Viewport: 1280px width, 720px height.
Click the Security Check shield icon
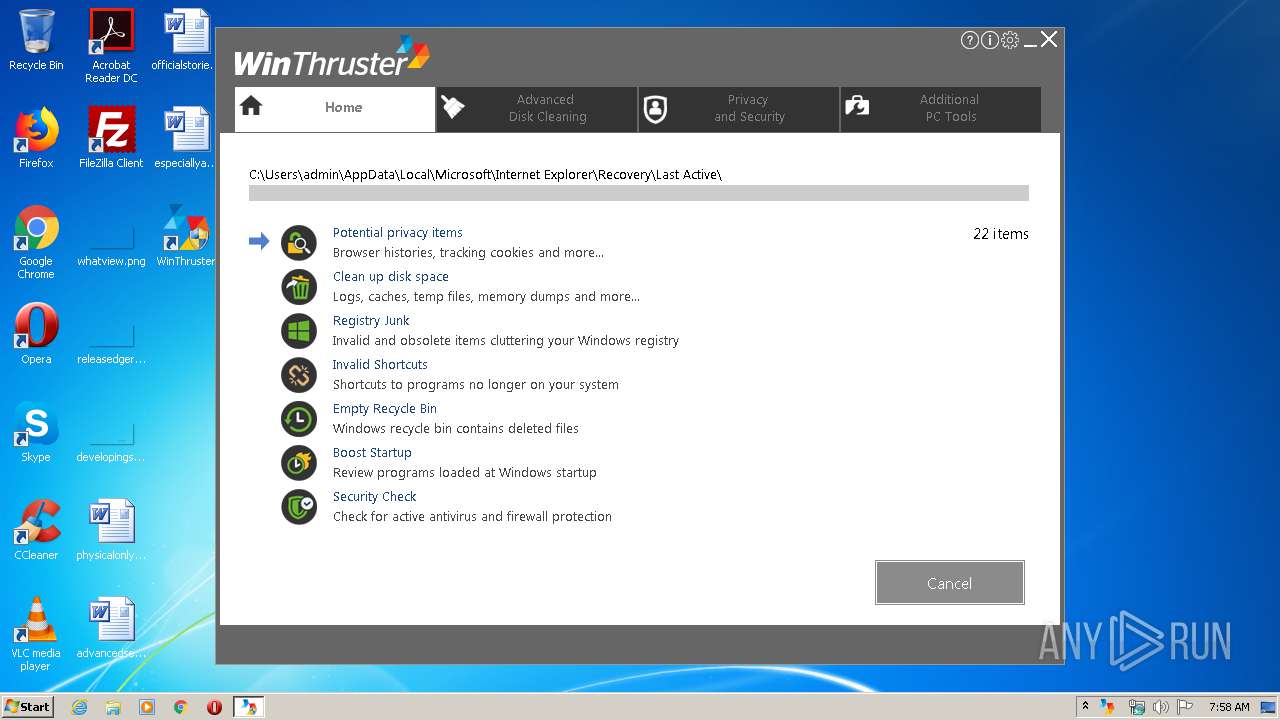298,506
